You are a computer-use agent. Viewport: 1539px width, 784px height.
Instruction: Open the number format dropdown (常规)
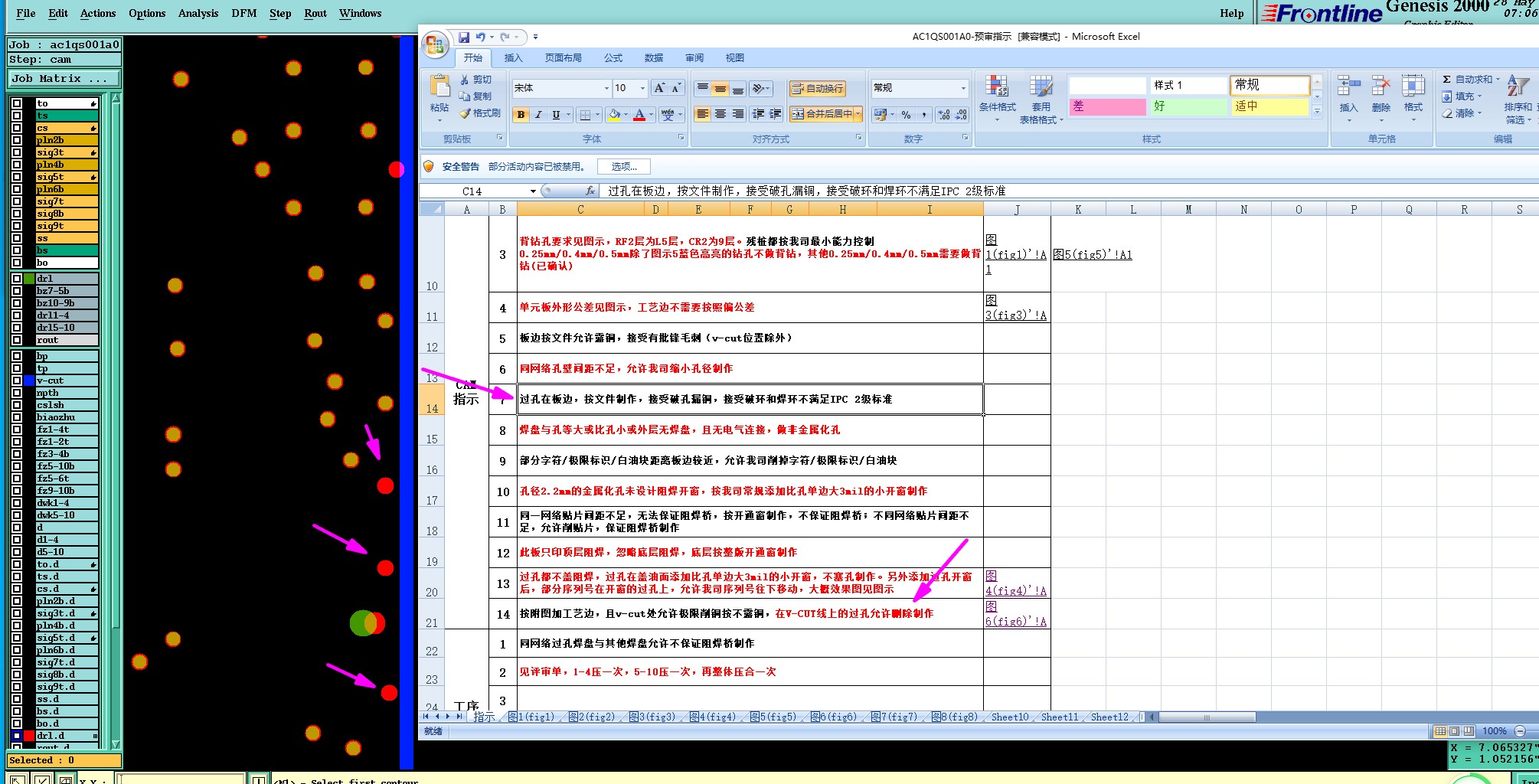point(963,88)
